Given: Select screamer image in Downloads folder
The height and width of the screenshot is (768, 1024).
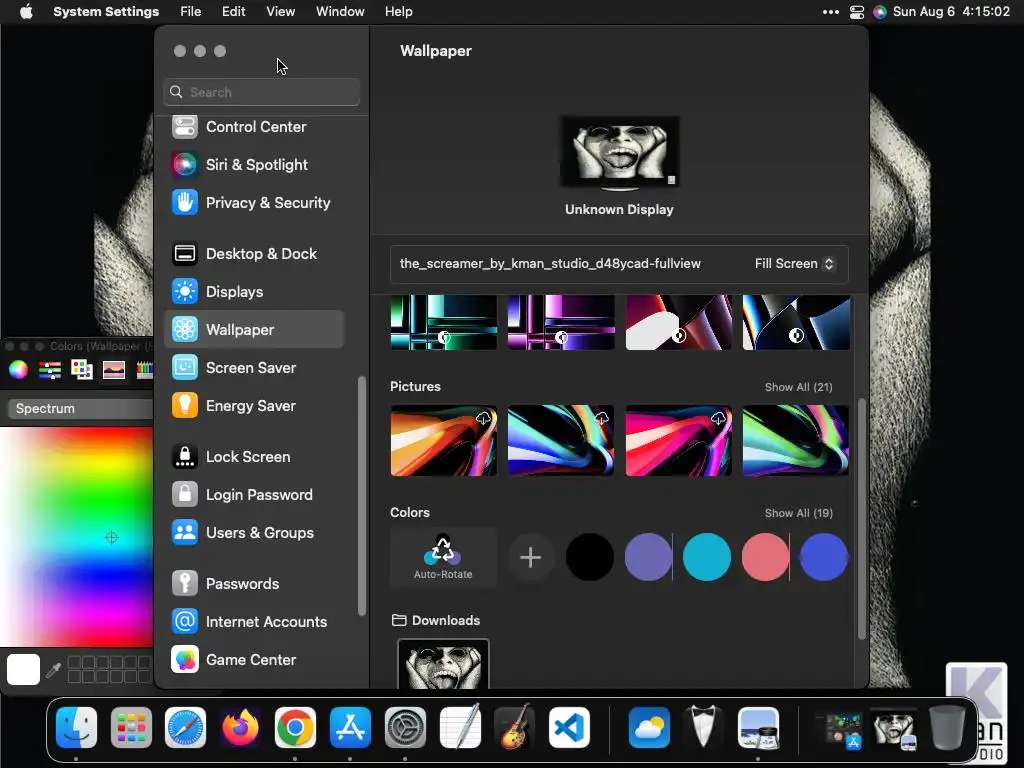Looking at the screenshot, I should click(443, 664).
